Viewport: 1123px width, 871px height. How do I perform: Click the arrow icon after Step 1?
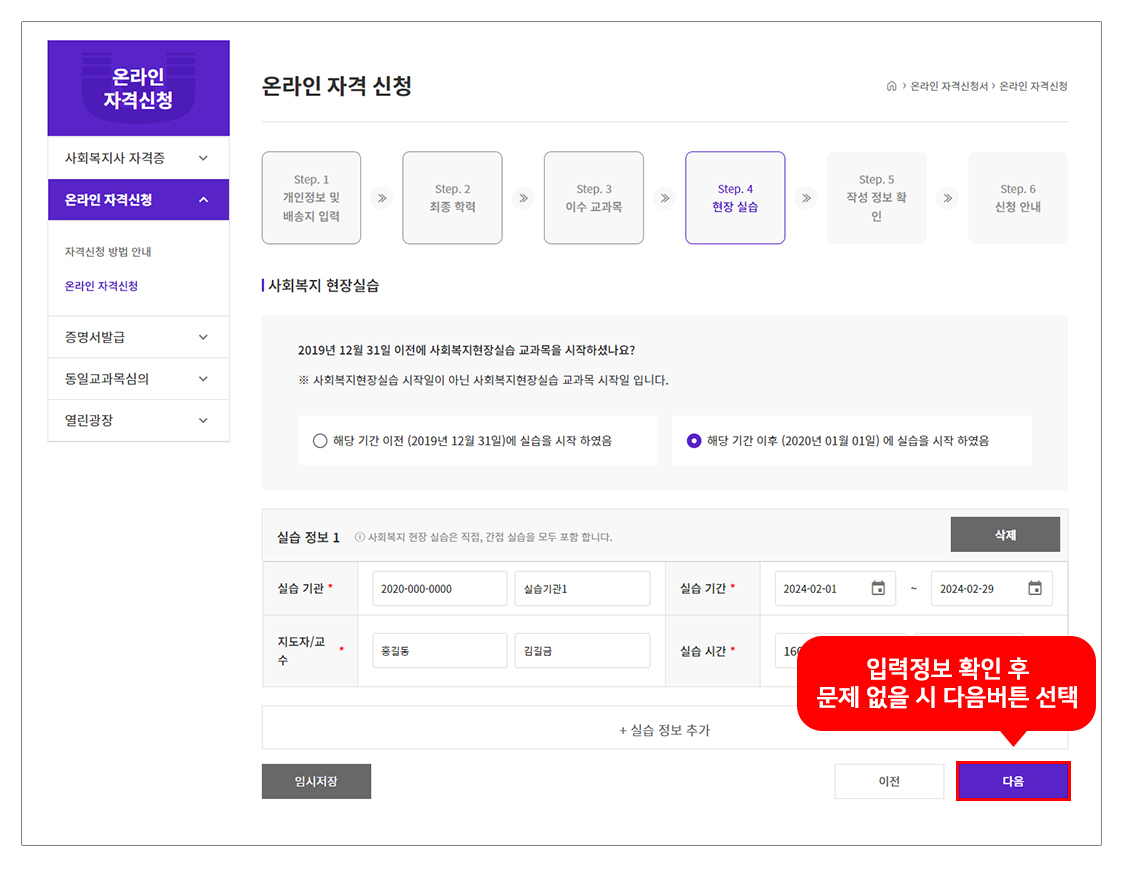click(381, 198)
